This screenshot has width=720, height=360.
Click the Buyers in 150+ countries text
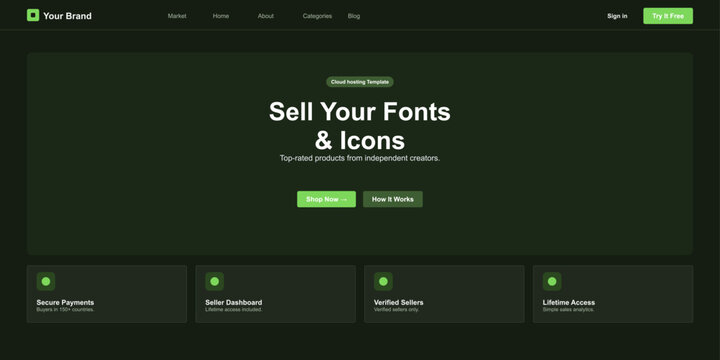(65, 309)
